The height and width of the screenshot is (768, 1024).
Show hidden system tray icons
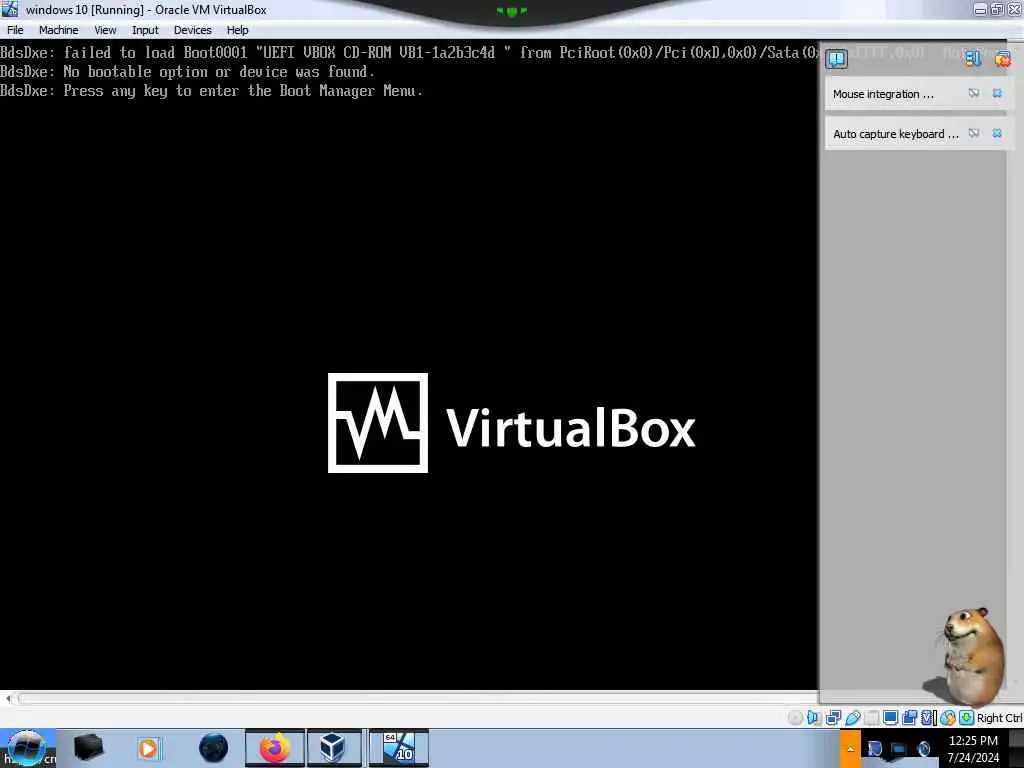coord(850,748)
